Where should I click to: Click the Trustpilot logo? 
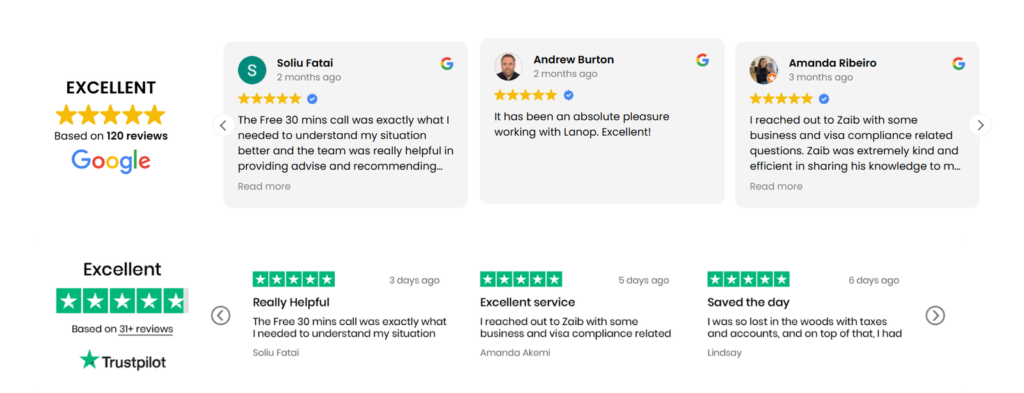pyautogui.click(x=123, y=360)
